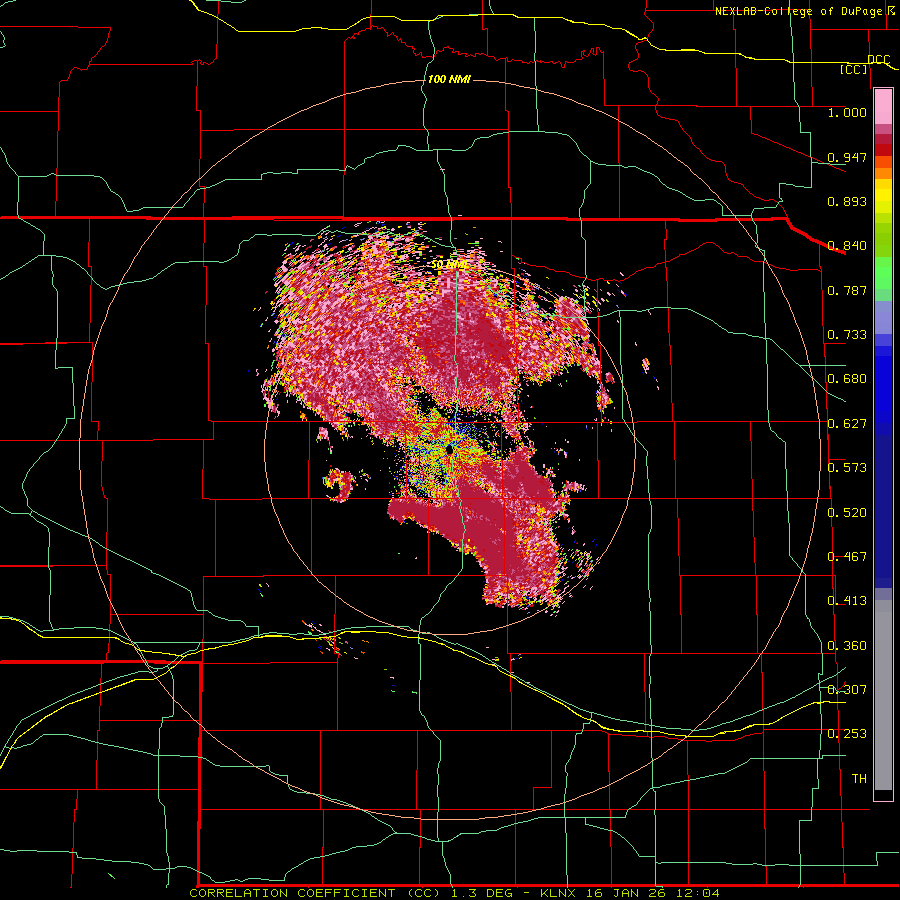Image resolution: width=900 pixels, height=900 pixels.
Task: Click the CORRELATION COEFFICIENT (CC) caption text
Action: (315, 893)
